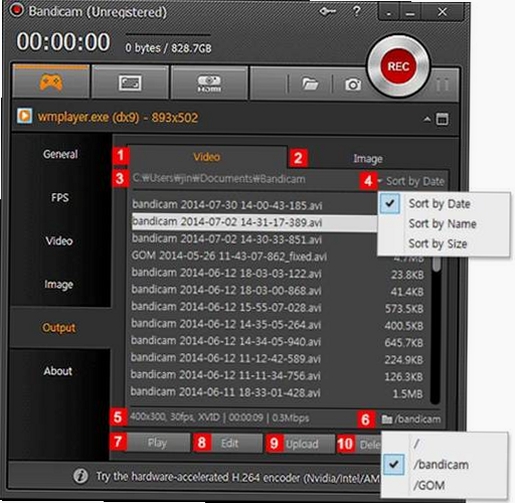
Task: Open help with the question mark icon
Action: tap(356, 11)
